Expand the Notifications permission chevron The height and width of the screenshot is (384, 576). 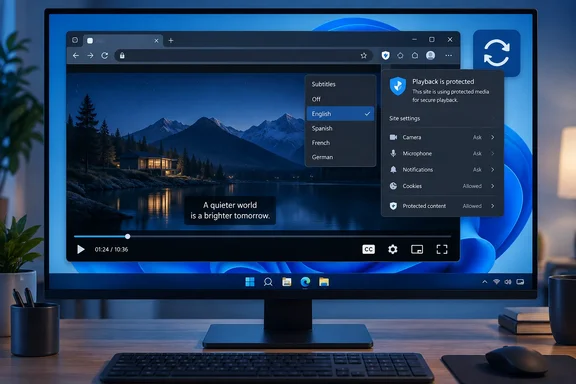(x=493, y=169)
